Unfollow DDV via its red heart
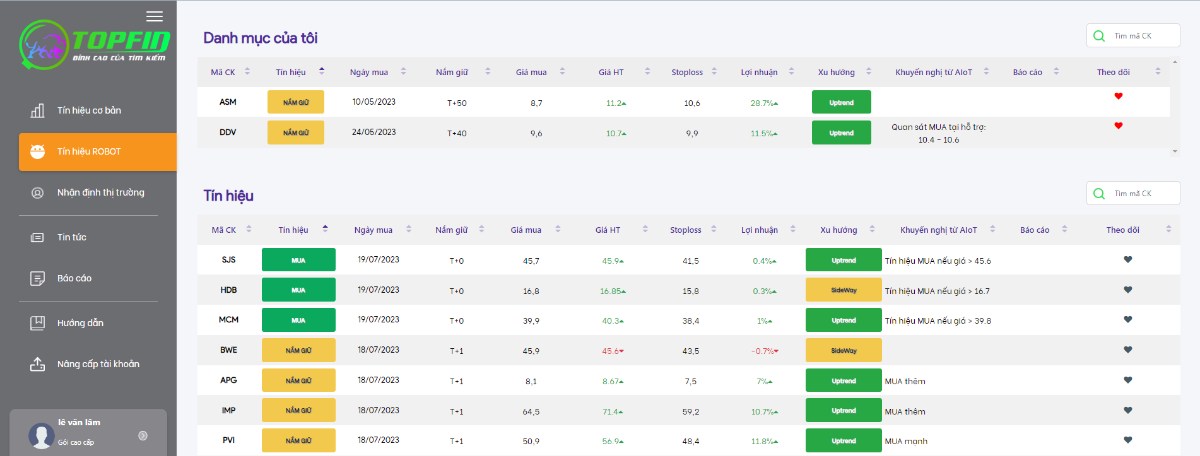Screen dimensions: 1200x456 click(x=1119, y=126)
